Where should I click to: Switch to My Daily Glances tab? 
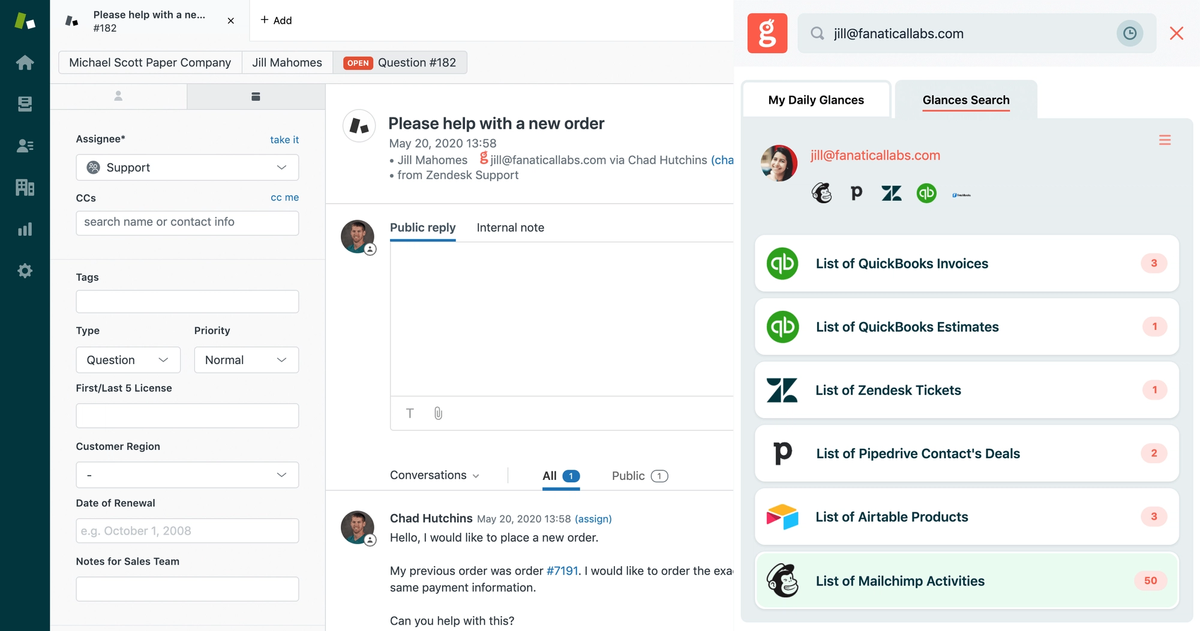(816, 99)
